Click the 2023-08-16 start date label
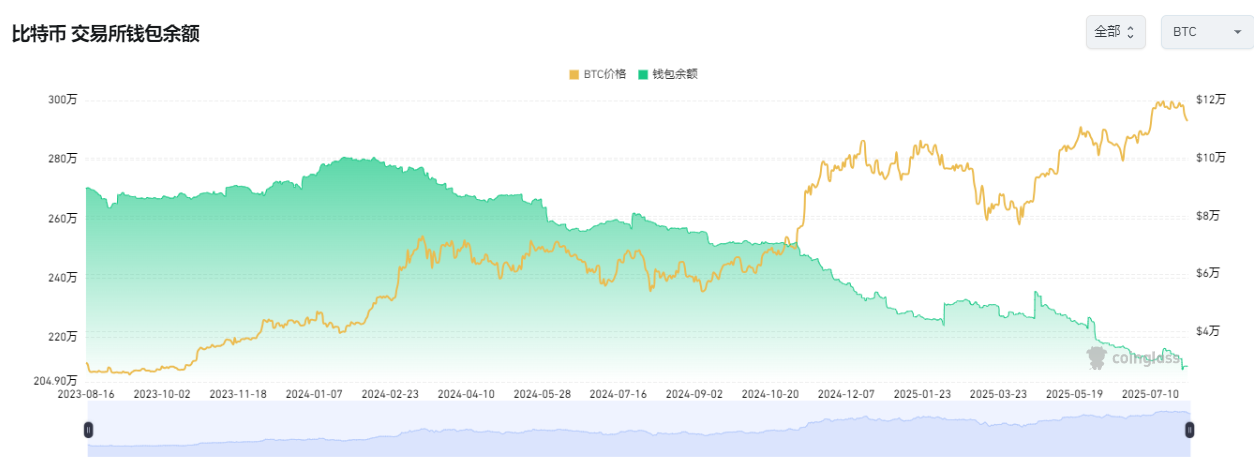 tap(86, 394)
